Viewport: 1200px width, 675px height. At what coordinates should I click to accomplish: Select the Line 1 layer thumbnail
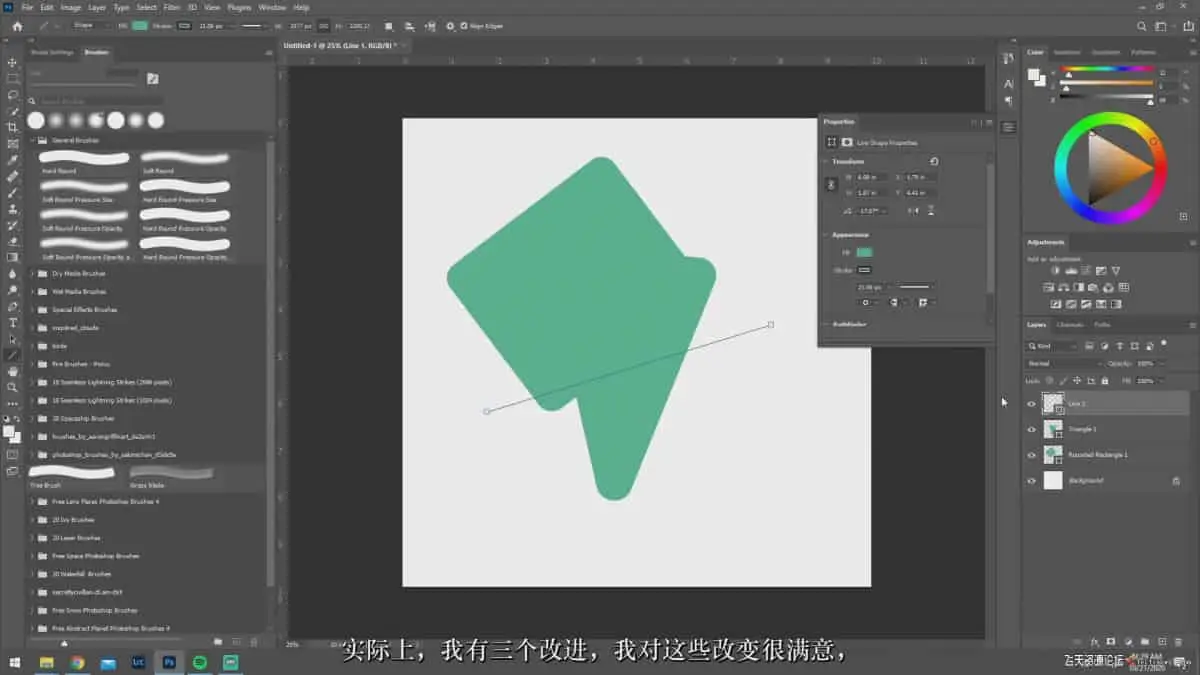click(1052, 403)
